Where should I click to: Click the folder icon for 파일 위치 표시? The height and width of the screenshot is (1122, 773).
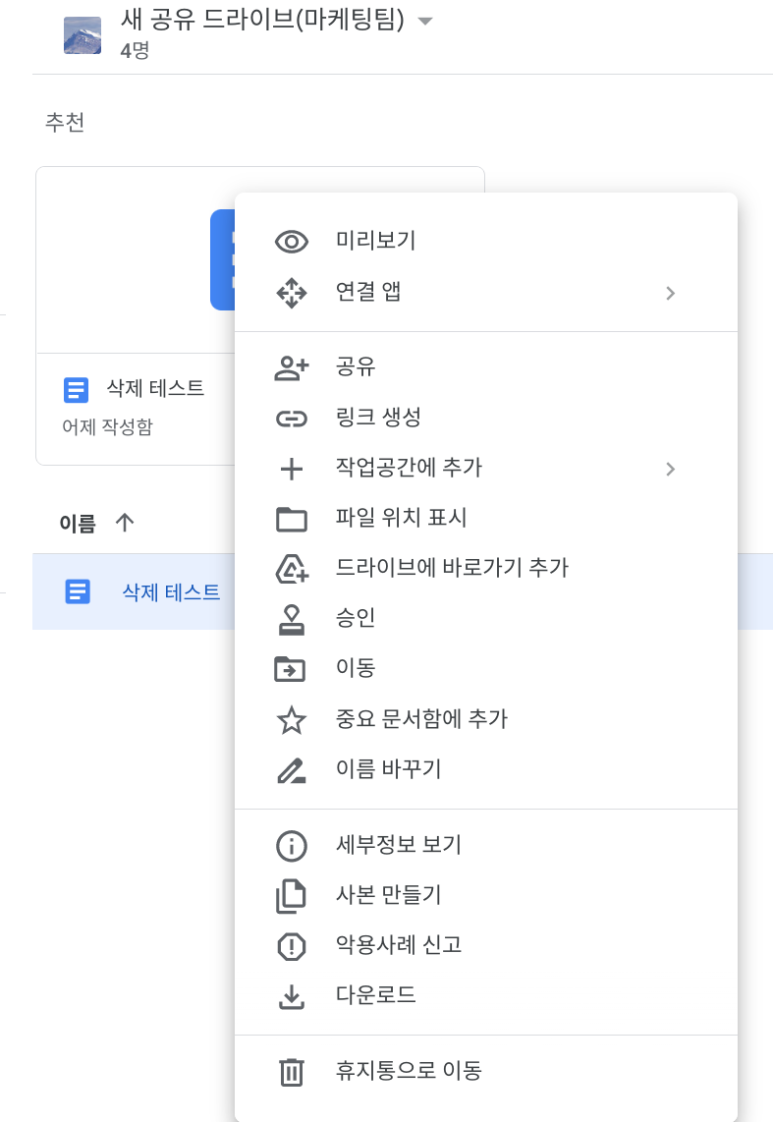tap(291, 519)
